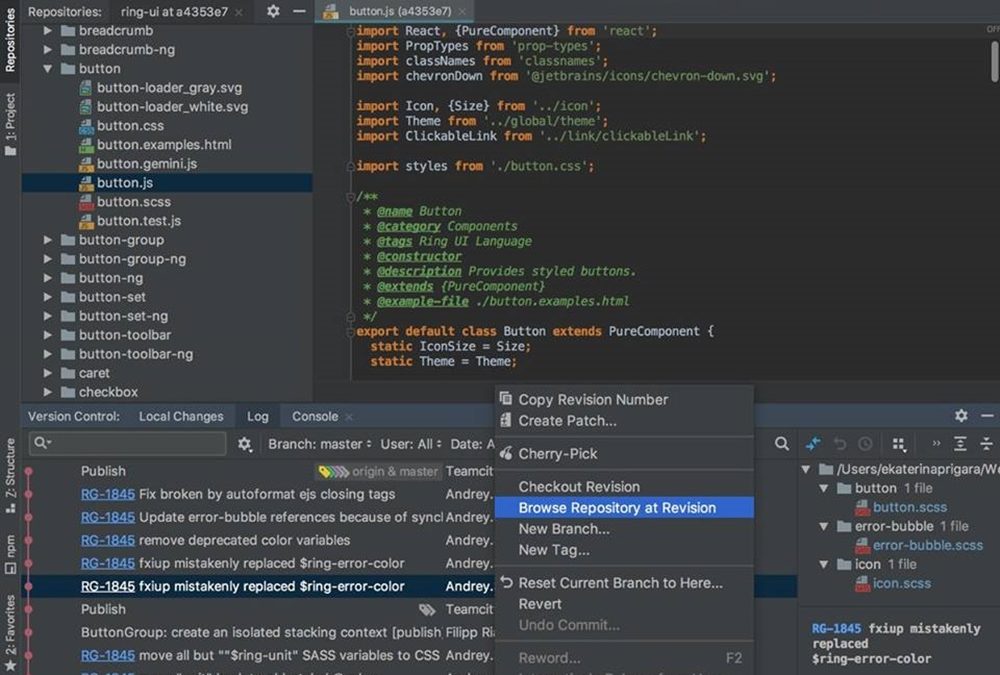Open the Branch: master filter dropdown
The image size is (1000, 675).
(320, 444)
